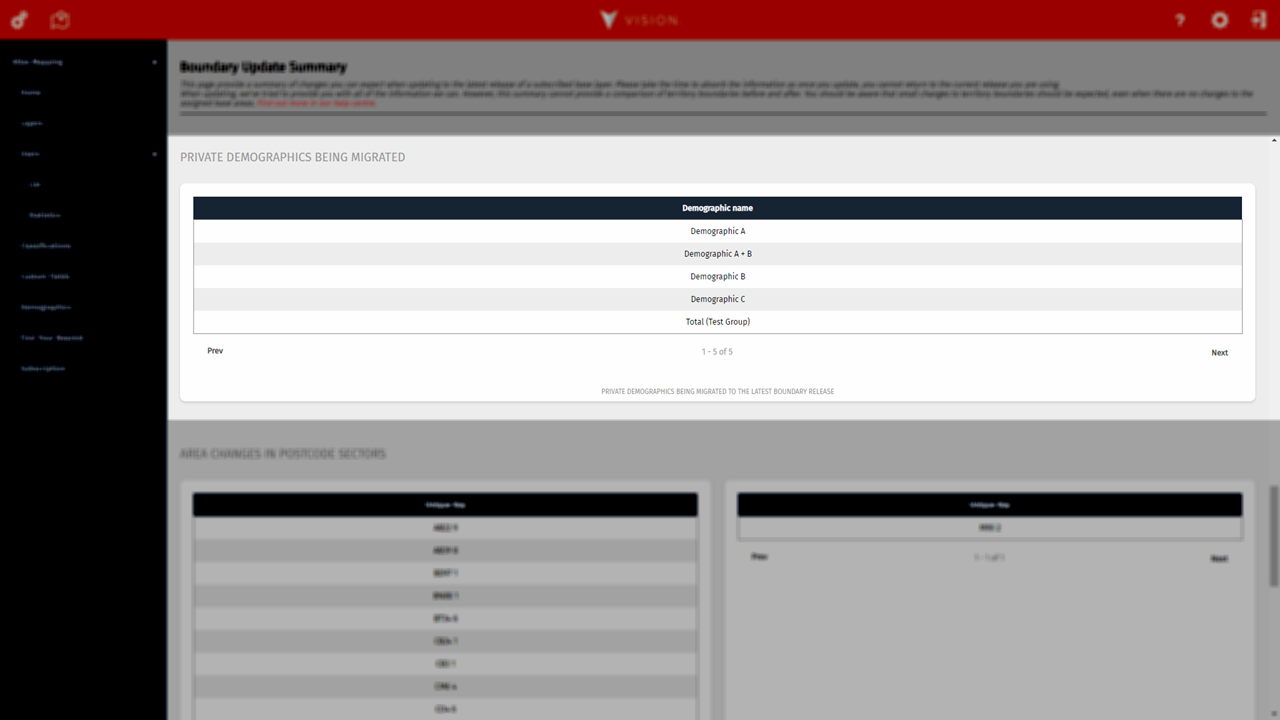Viewport: 1280px width, 720px height.
Task: Click the map icon in the top bar
Action: (61, 20)
